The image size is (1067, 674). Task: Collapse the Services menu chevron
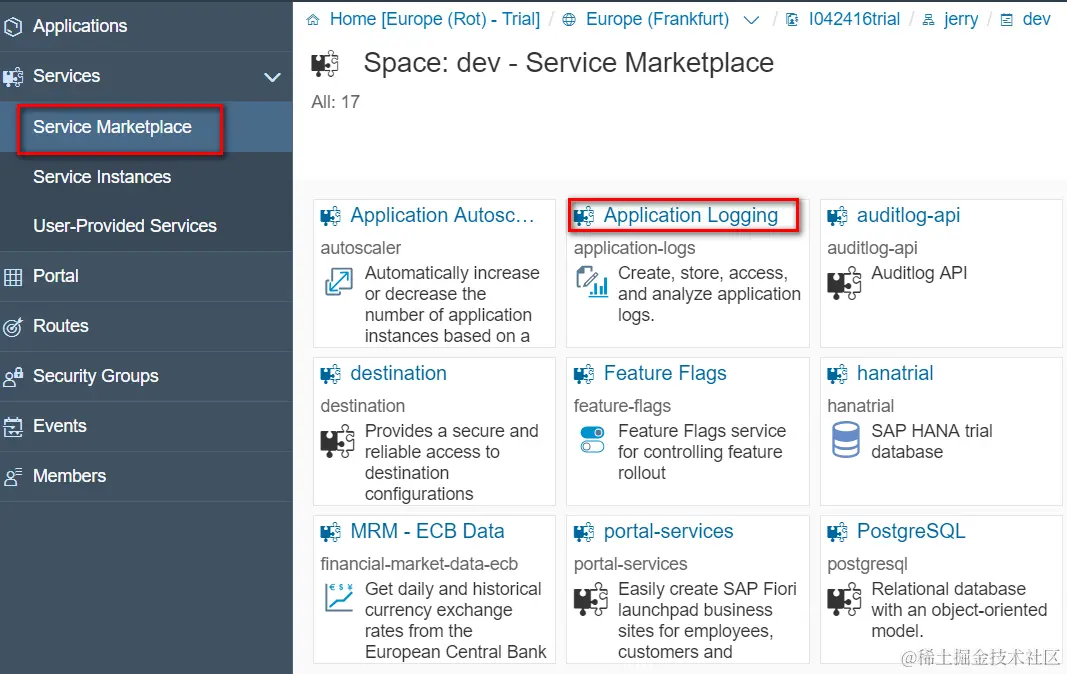272,77
